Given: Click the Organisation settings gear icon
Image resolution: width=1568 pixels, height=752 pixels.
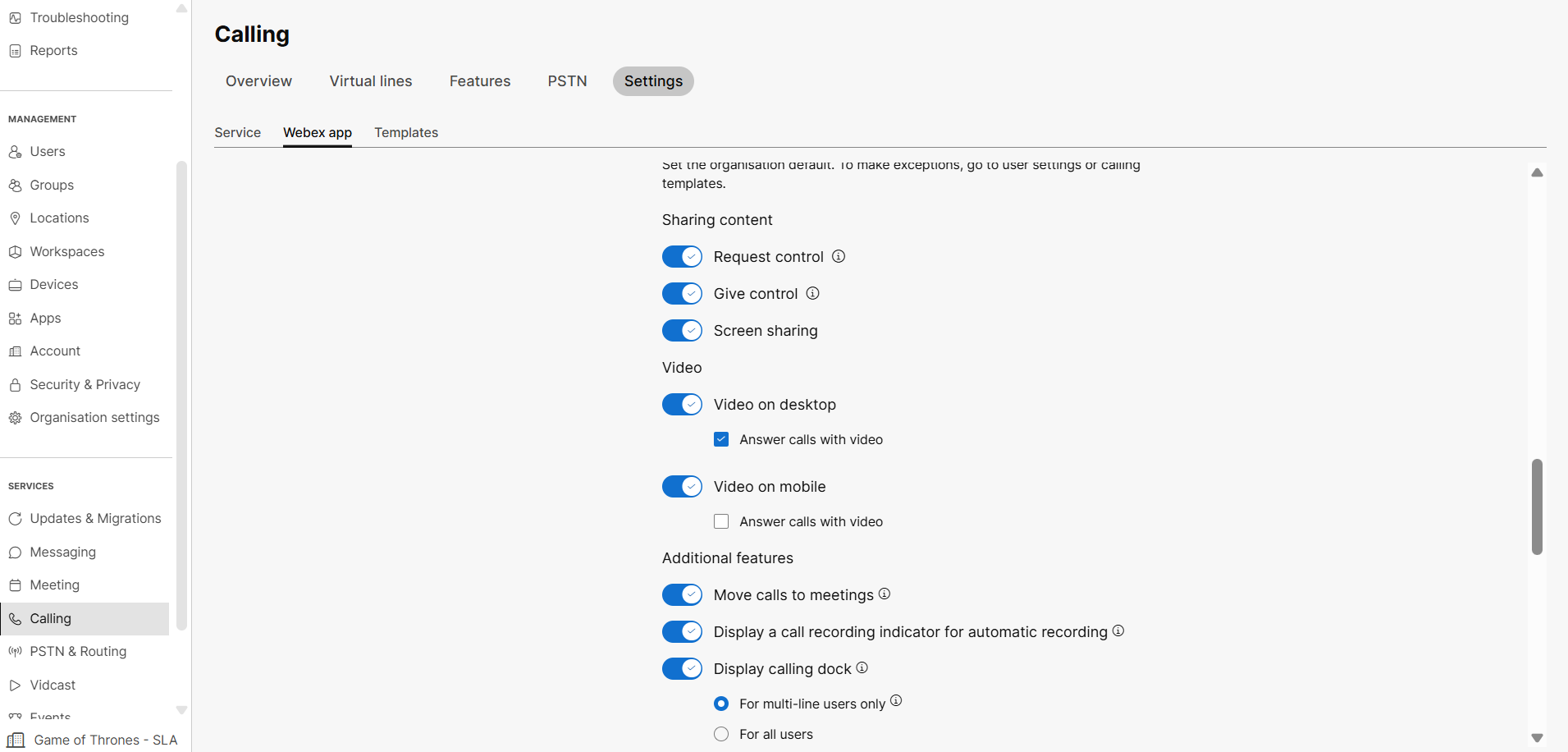Looking at the screenshot, I should pos(15,418).
